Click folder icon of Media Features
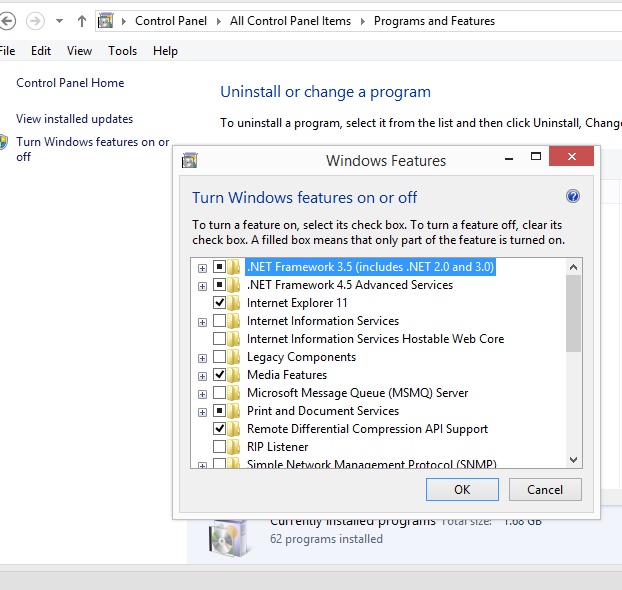 click(x=234, y=375)
